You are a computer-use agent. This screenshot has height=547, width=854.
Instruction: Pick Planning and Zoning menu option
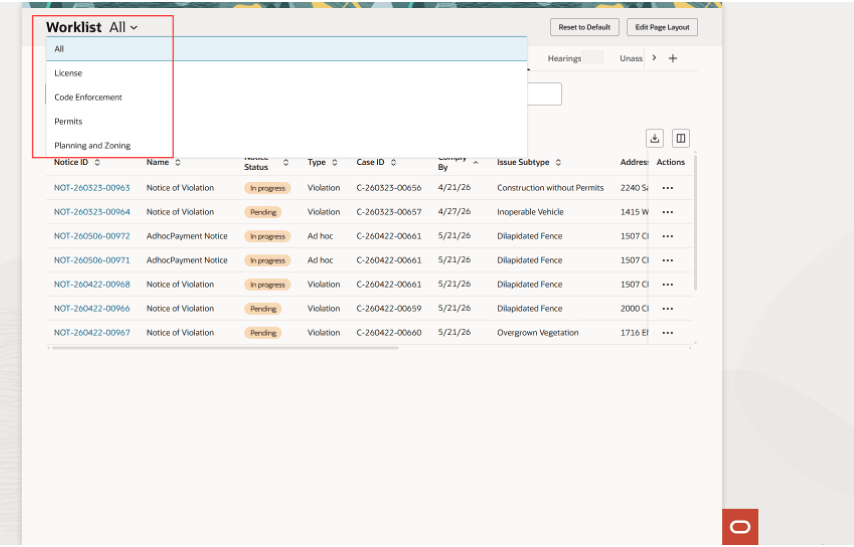(286, 145)
